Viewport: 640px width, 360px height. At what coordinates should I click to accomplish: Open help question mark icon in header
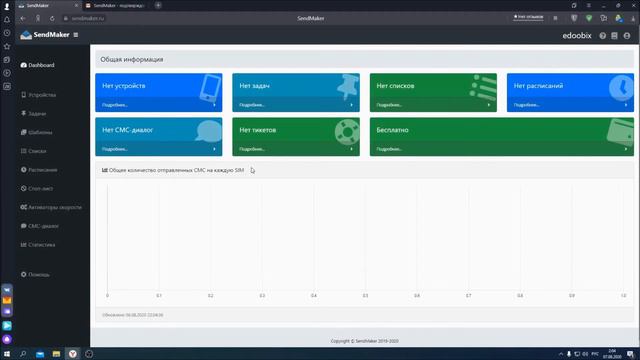[602, 36]
